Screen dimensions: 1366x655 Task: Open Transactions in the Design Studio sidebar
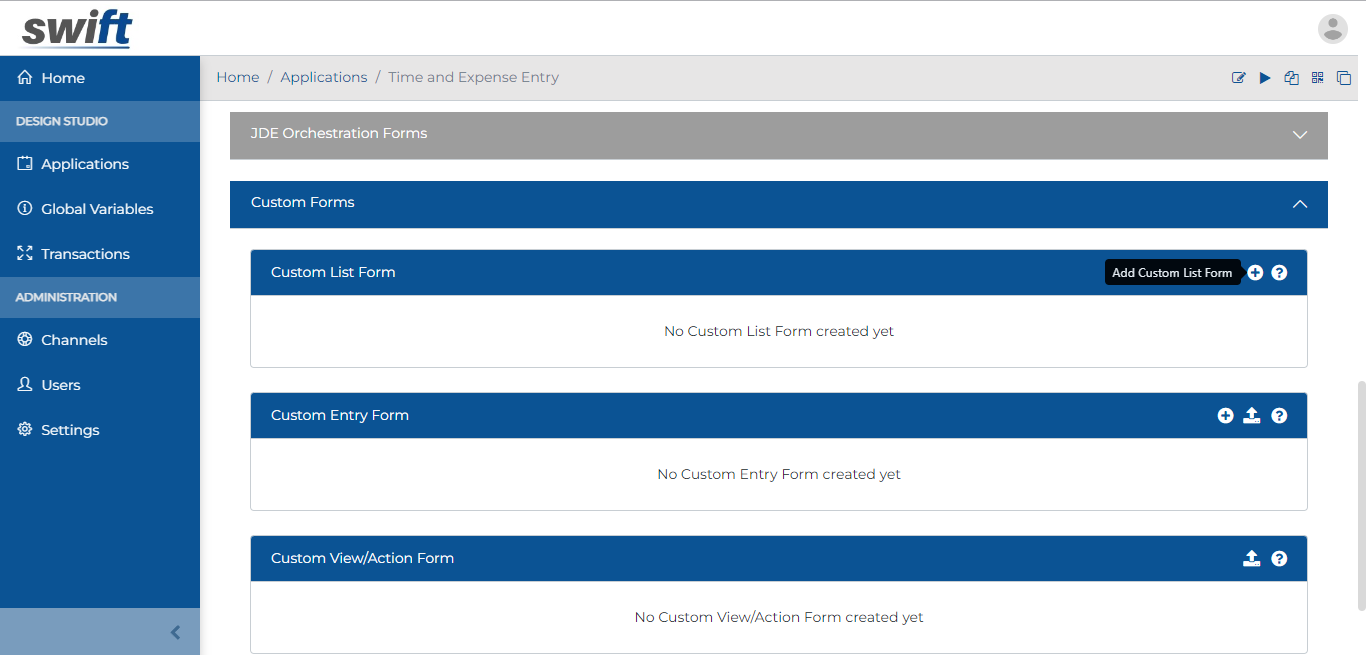pos(85,253)
